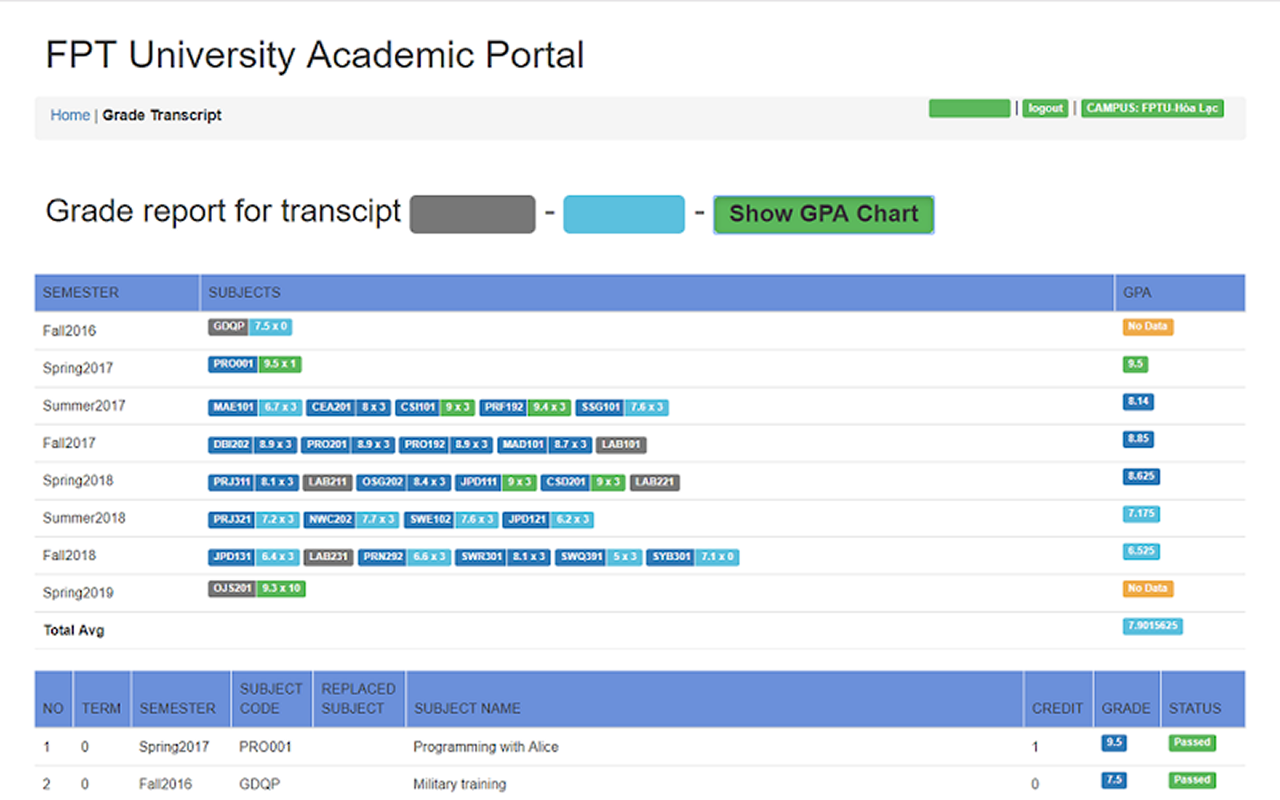Click the Home breadcrumb link
Image resolution: width=1280 pixels, height=800 pixels.
point(70,115)
